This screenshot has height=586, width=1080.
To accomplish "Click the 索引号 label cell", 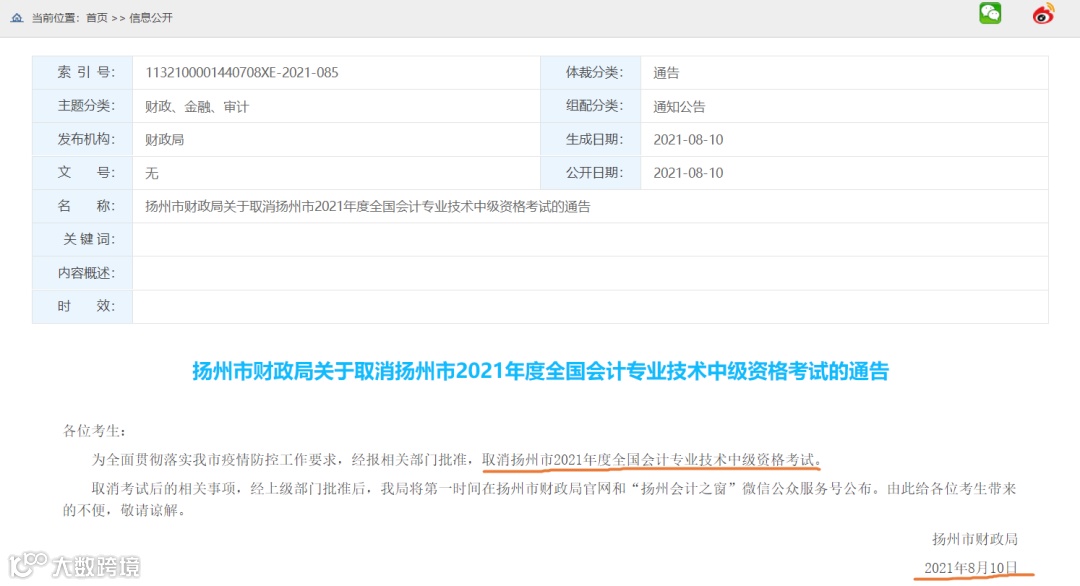I will [83, 72].
